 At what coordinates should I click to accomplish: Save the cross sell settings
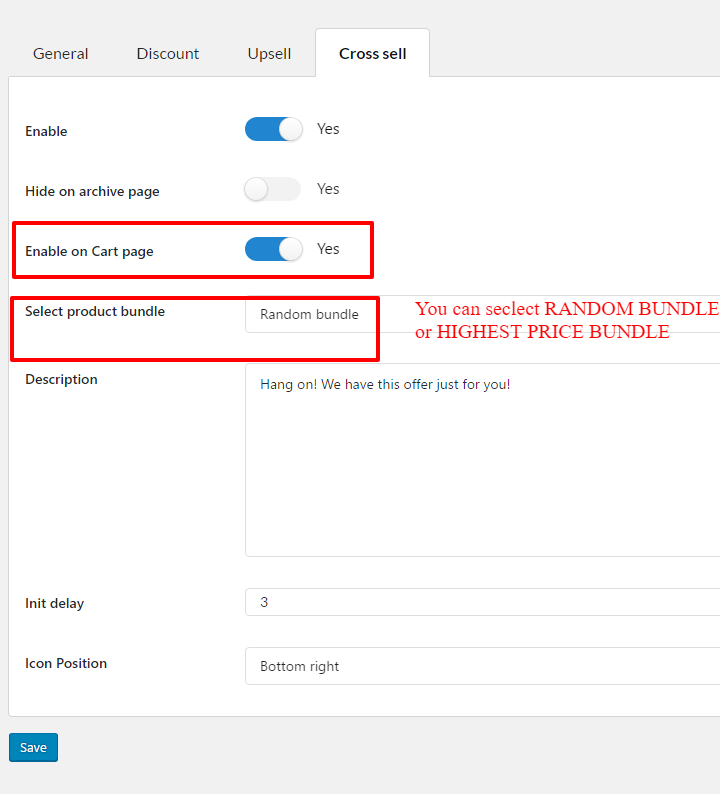pyautogui.click(x=33, y=747)
